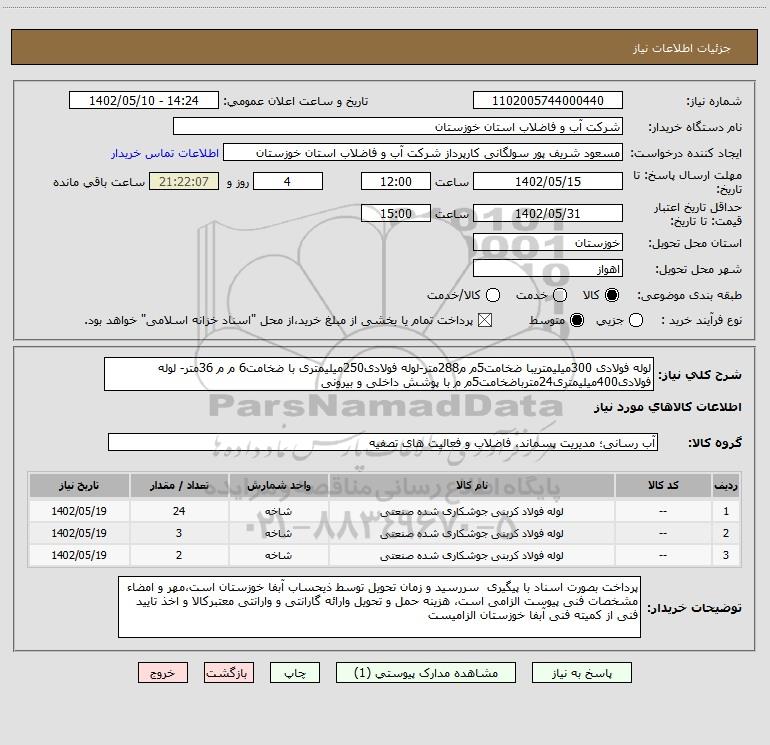
Task: Click the 'تاریخ نیاز' column header
Action: tap(79, 485)
